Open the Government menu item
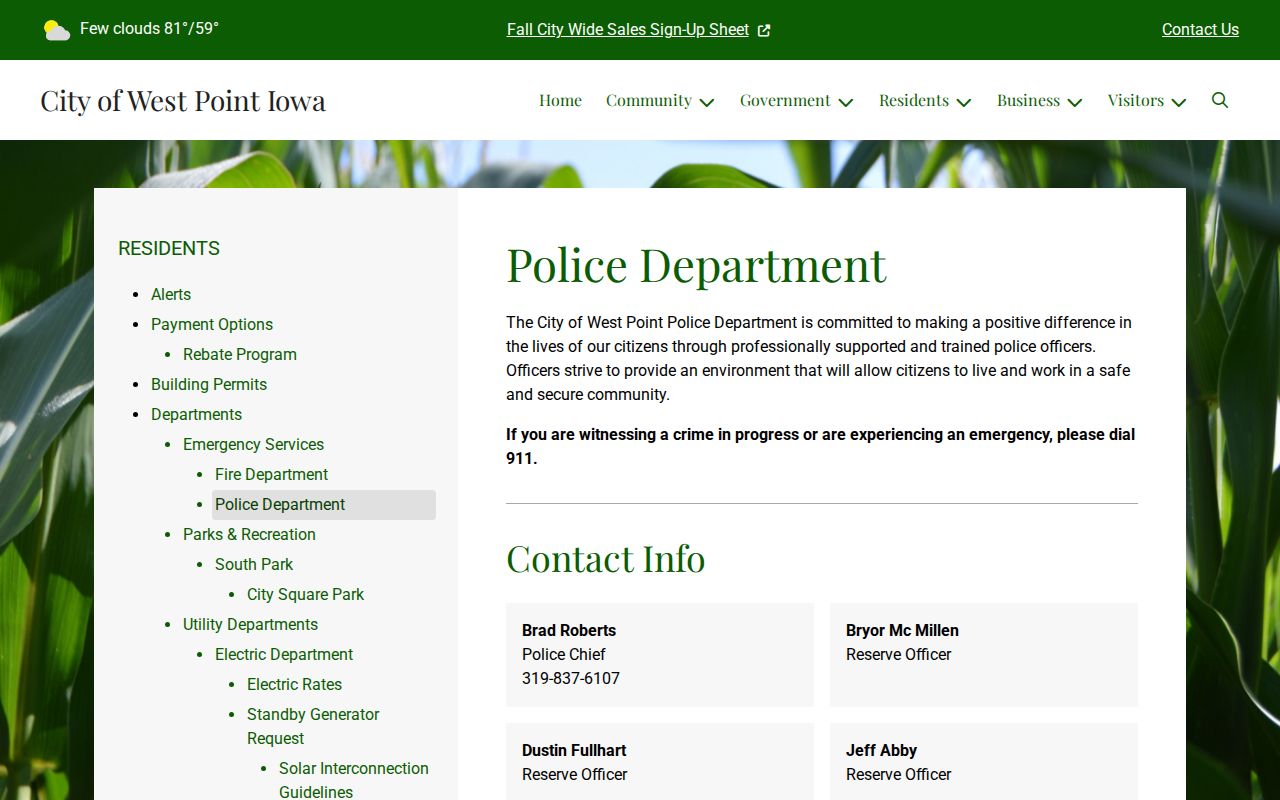Screen dimensions: 1280x800 point(785,100)
